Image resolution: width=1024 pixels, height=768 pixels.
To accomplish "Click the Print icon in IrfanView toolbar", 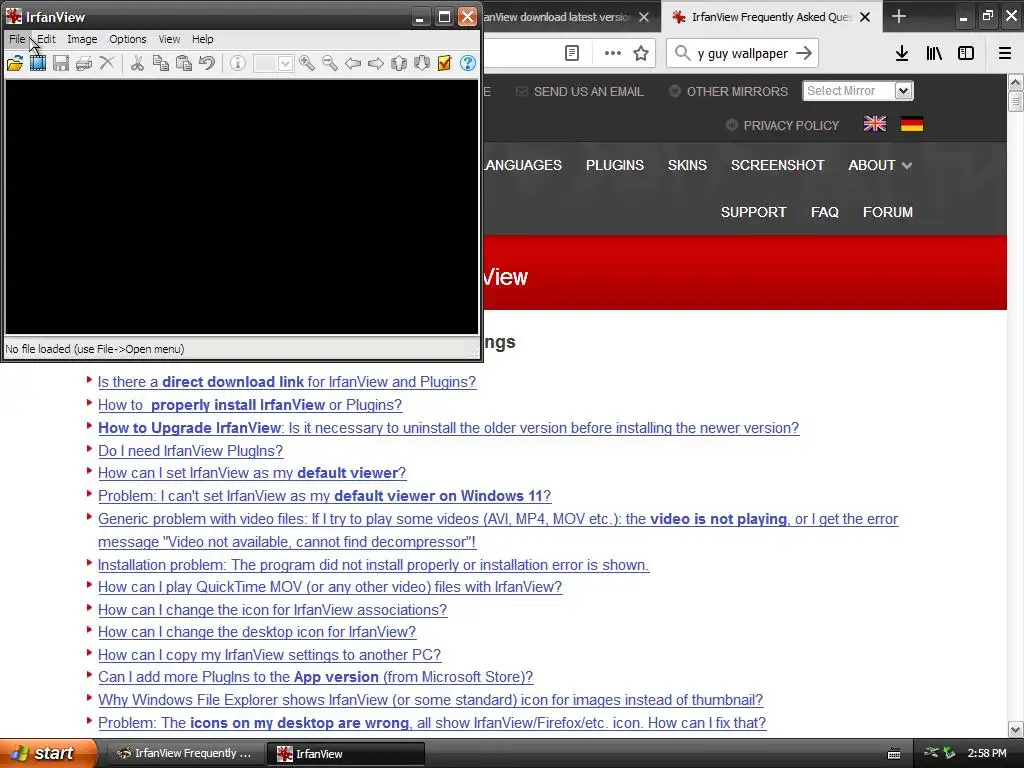I will (x=84, y=63).
